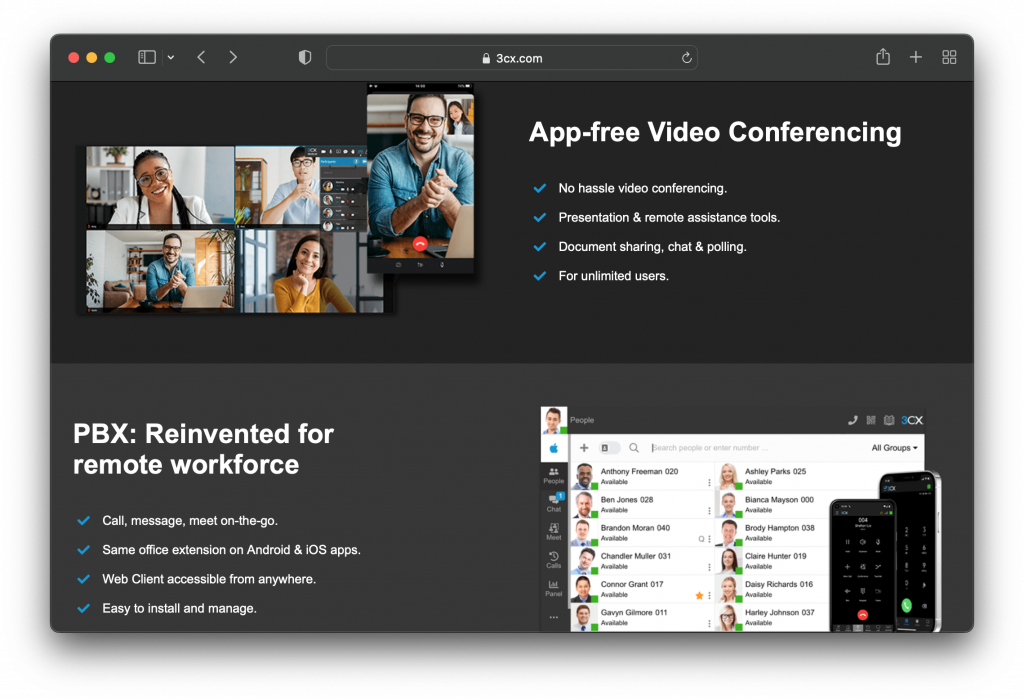Viewport: 1024px width, 699px height.
Task: Select contact Brandon Moran 040
Action: pos(643,532)
